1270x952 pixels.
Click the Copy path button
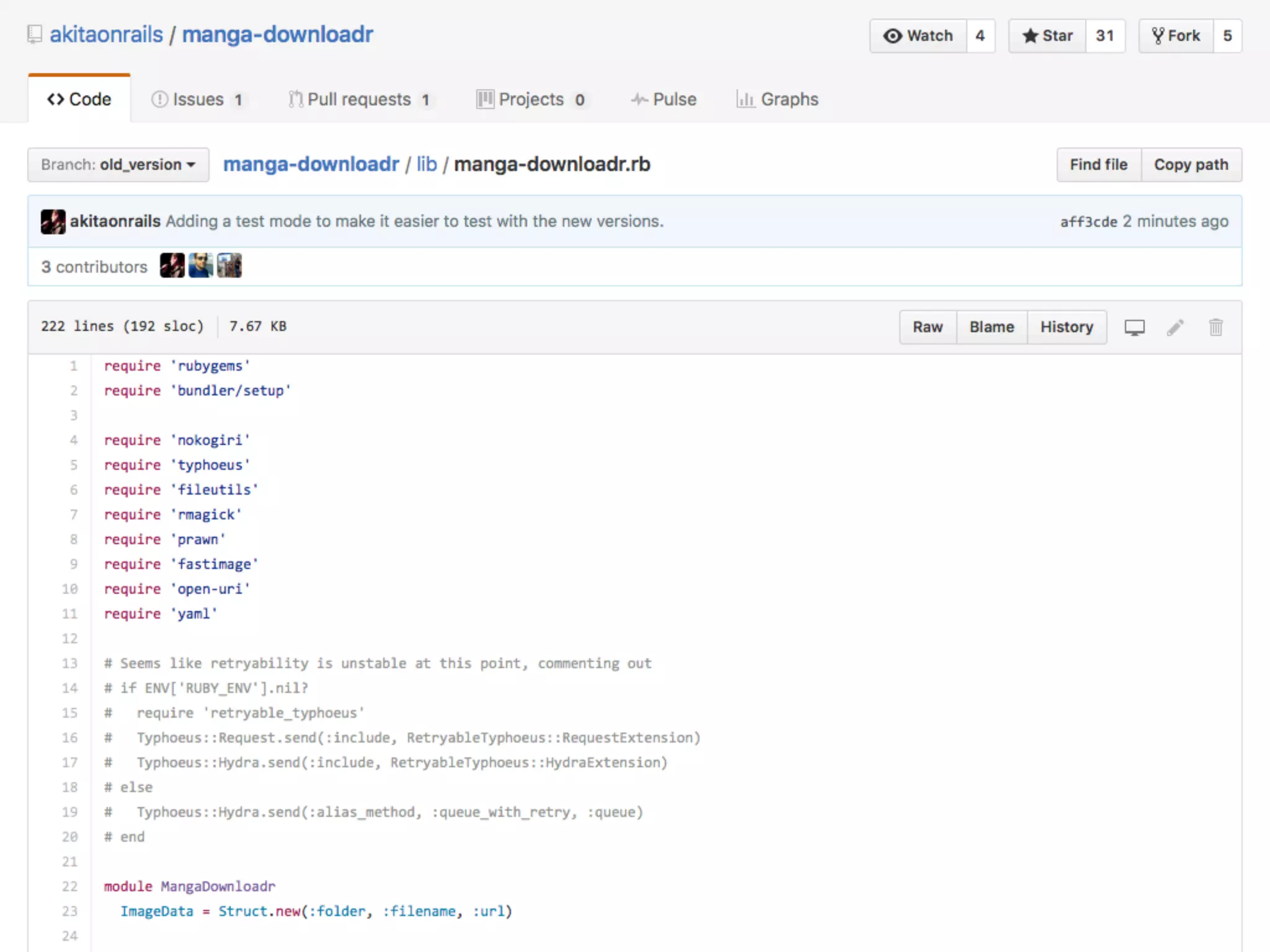pos(1191,165)
